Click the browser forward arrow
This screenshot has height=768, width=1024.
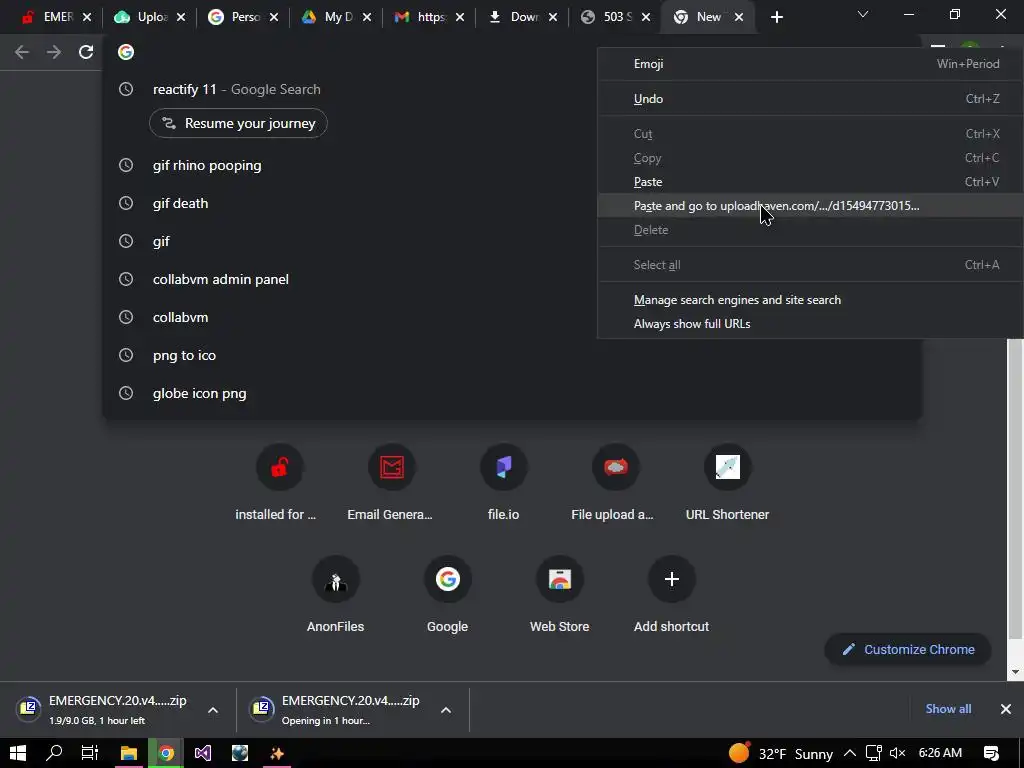click(x=54, y=52)
